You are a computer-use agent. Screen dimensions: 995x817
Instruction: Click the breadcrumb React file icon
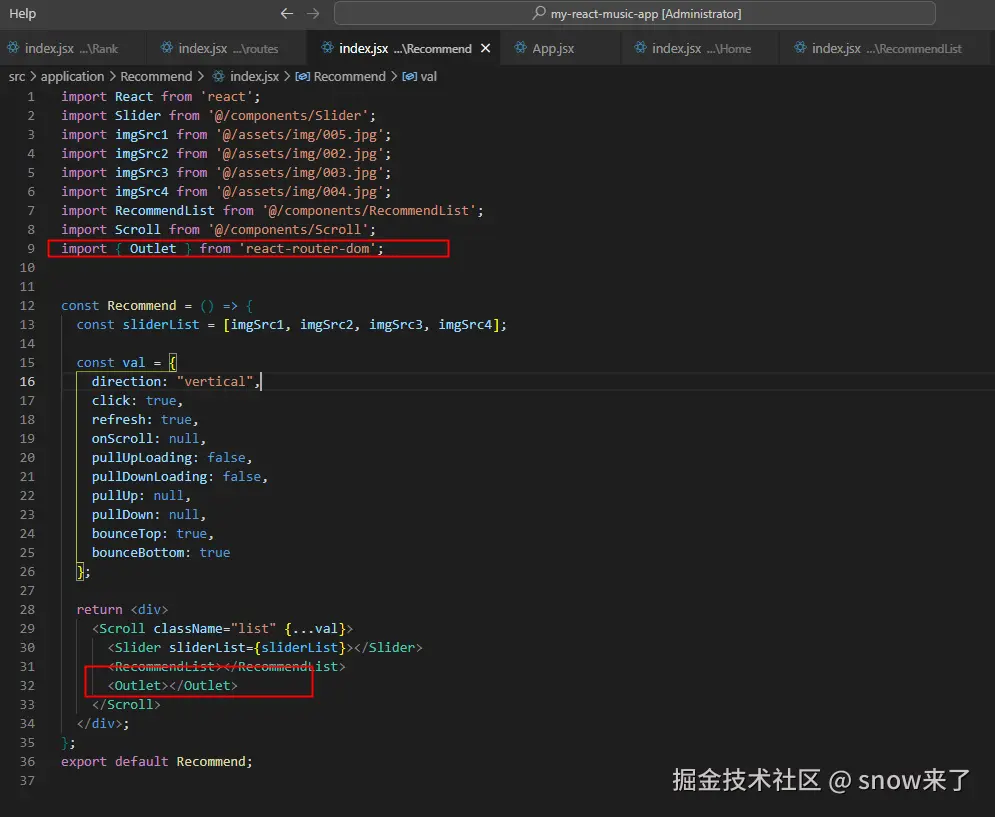(218, 76)
